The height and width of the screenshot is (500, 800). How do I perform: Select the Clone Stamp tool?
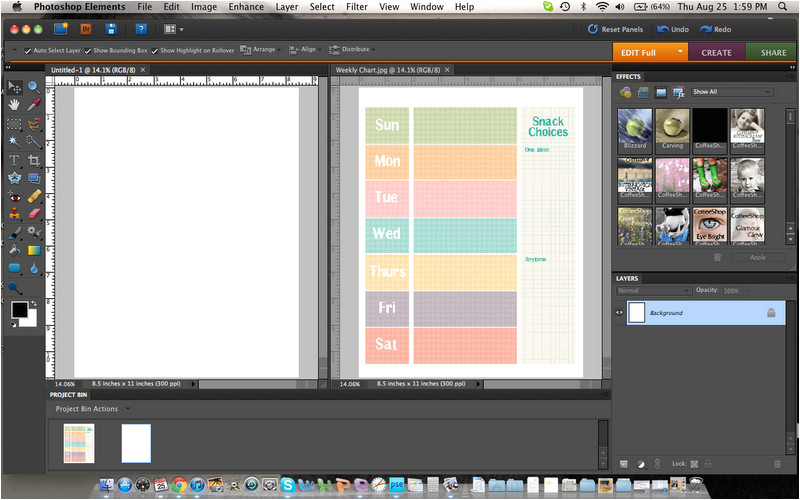click(14, 214)
